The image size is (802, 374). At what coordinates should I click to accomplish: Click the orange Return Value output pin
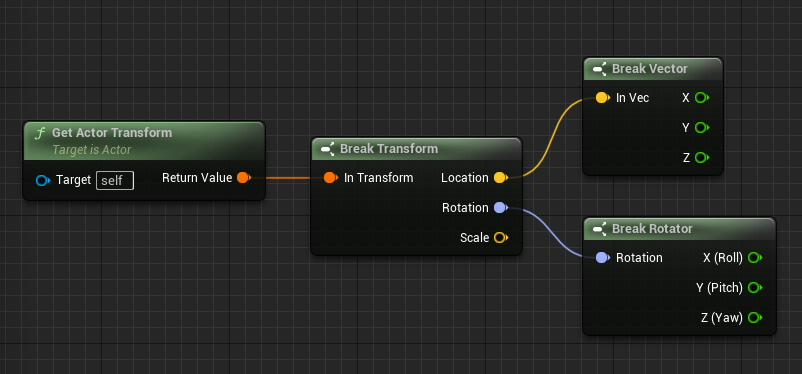244,178
